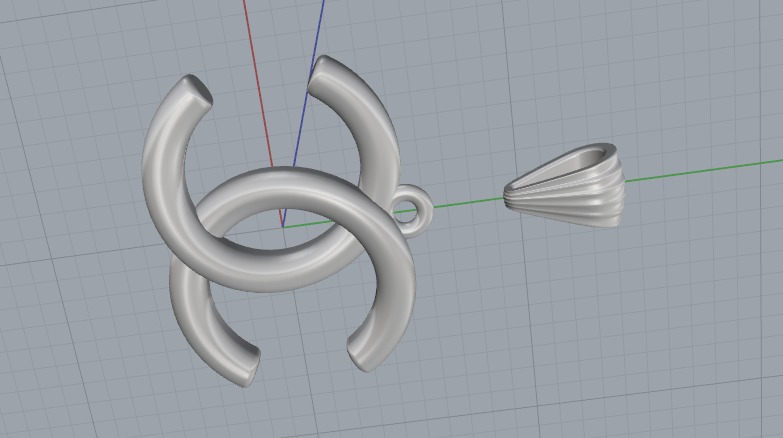The image size is (783, 438).
Task: Select the ribbed bail object
Action: tap(564, 186)
